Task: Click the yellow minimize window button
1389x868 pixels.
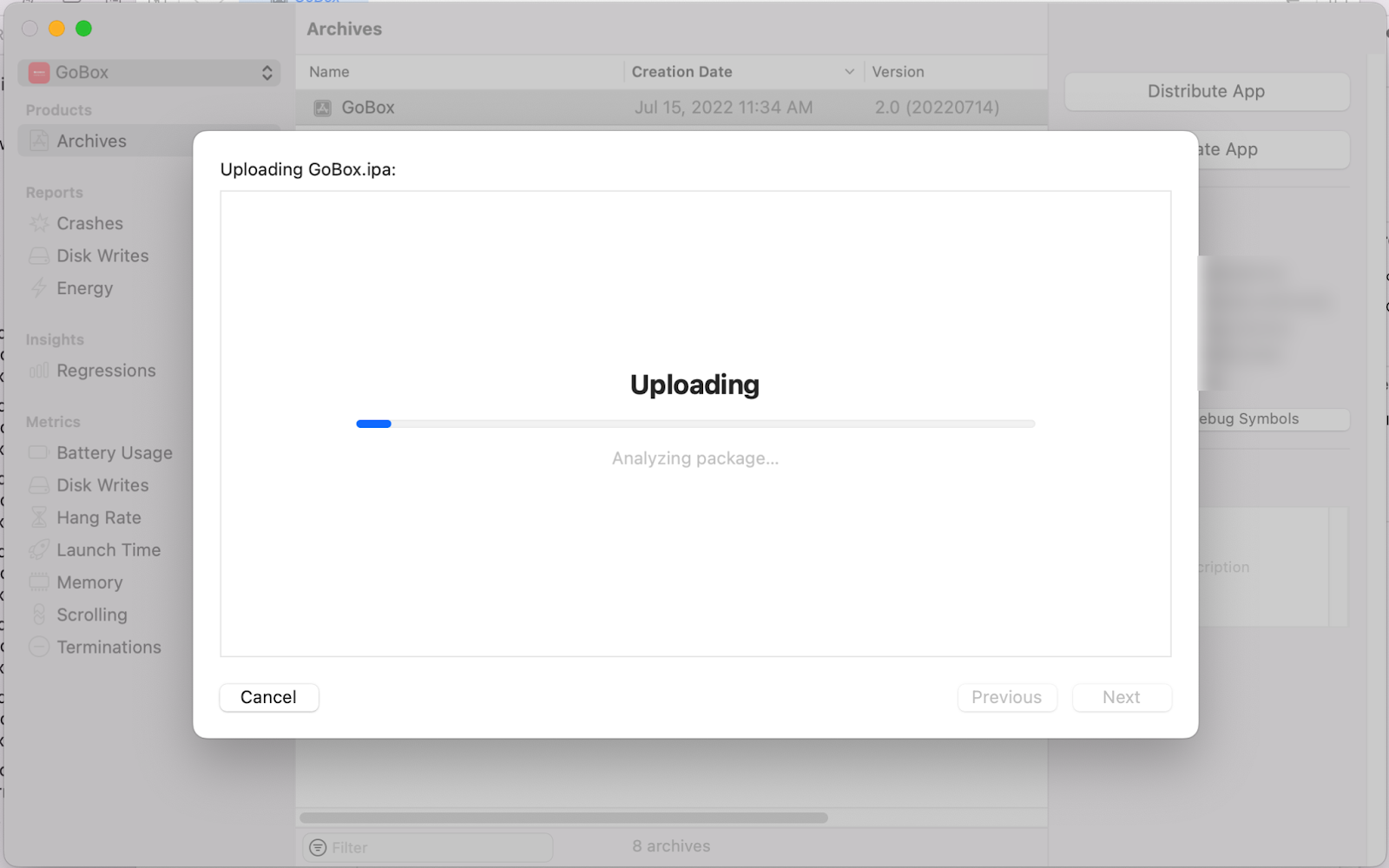Action: [56, 29]
